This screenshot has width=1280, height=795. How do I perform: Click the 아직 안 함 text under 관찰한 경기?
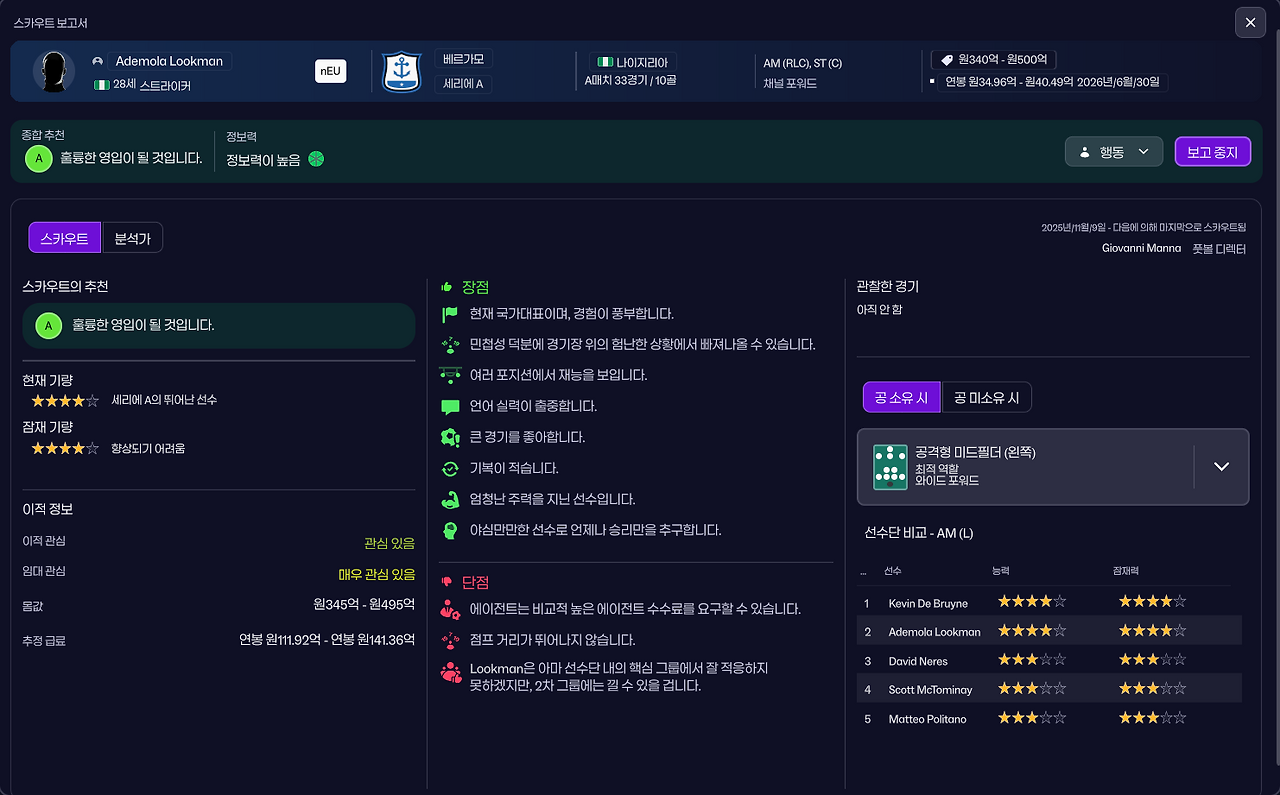(880, 310)
